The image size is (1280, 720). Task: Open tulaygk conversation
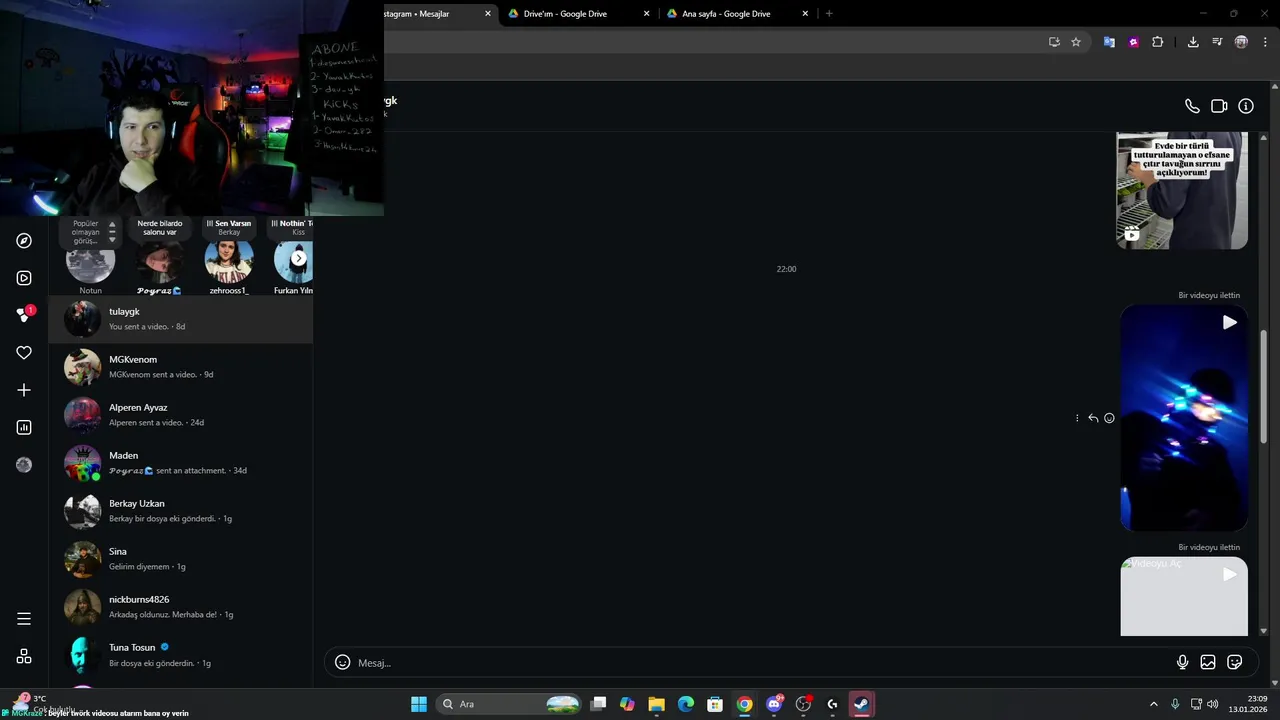[181, 319]
